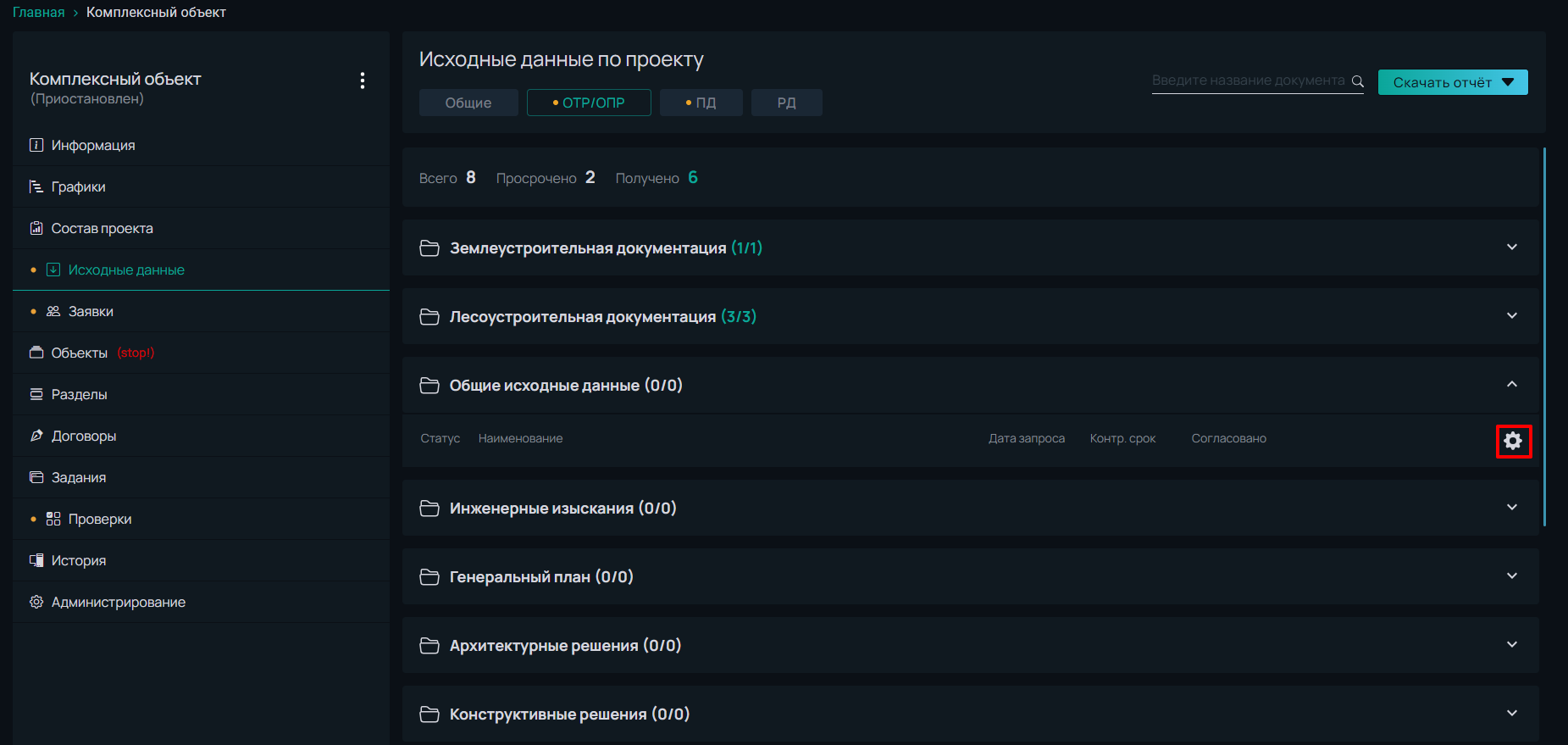Image resolution: width=1568 pixels, height=745 pixels.
Task: Click the search magnifier icon
Action: pyautogui.click(x=1357, y=81)
